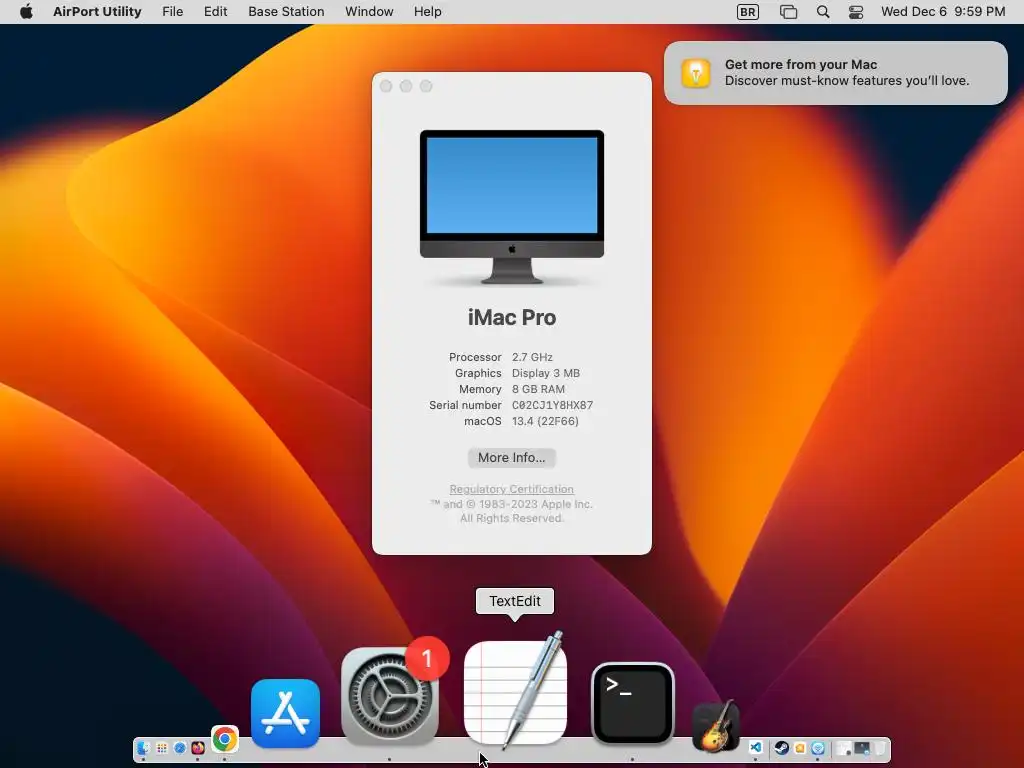
Task: Open Steam from the Dock
Action: pos(782,748)
